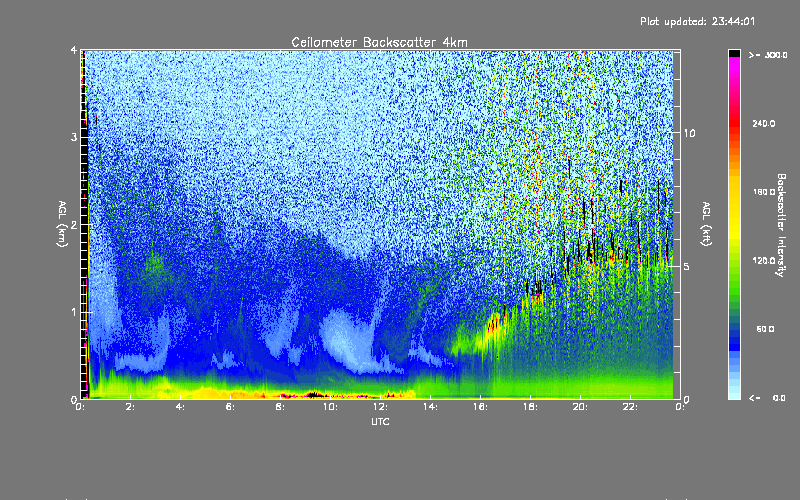Click the black high-intensity surface spot near 9:30 UTC

(314, 394)
